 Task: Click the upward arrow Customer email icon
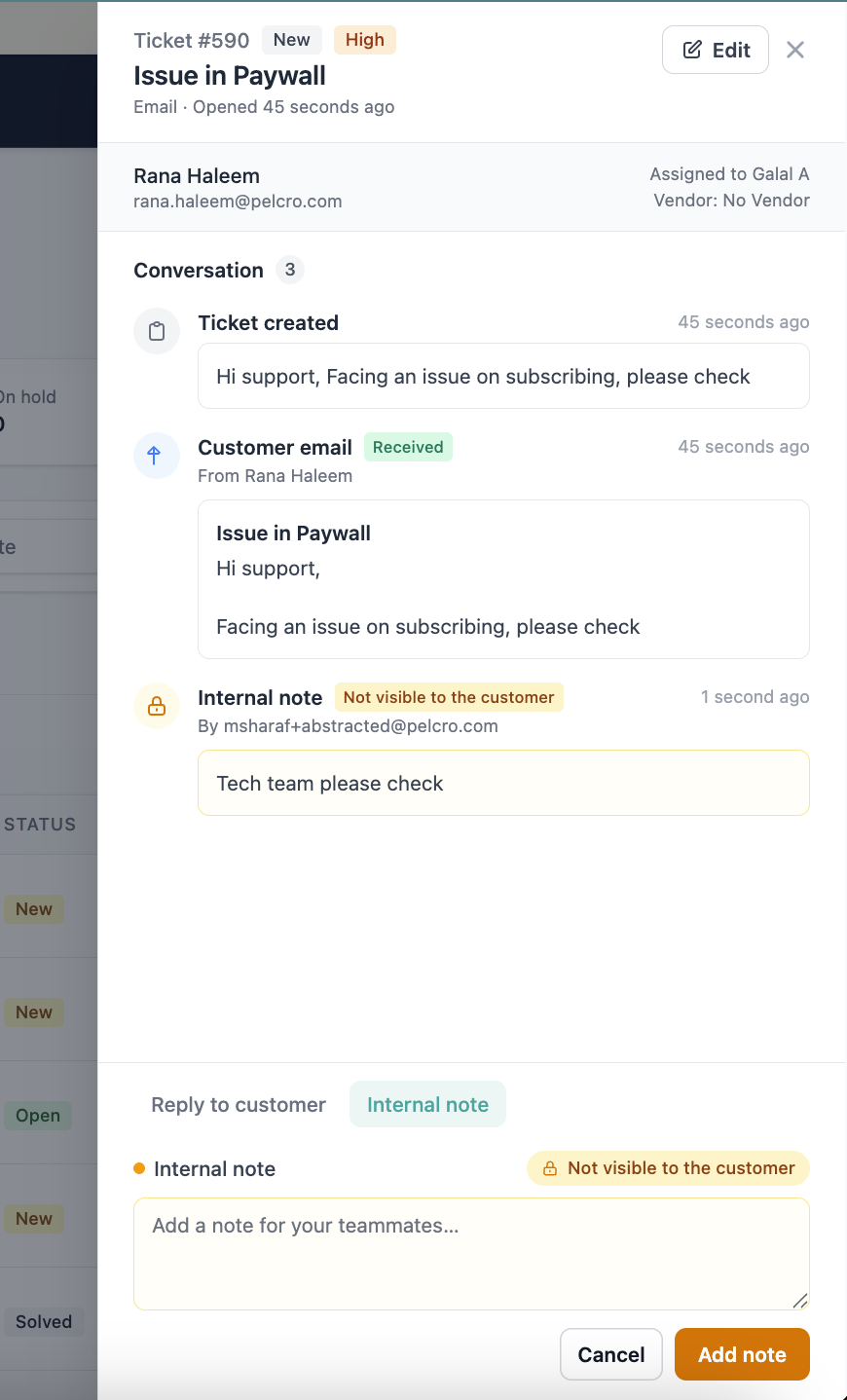[x=154, y=456]
